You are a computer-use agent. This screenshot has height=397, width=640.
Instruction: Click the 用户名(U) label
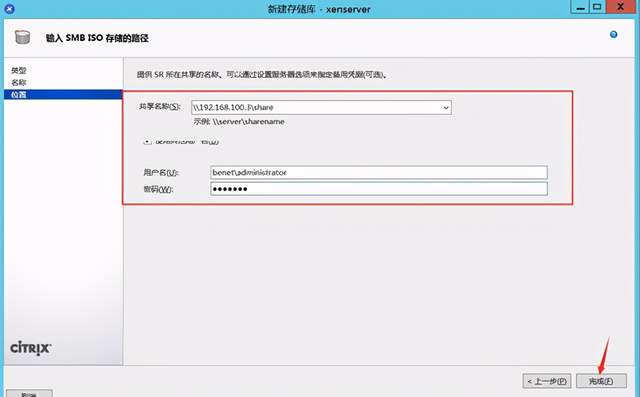161,173
